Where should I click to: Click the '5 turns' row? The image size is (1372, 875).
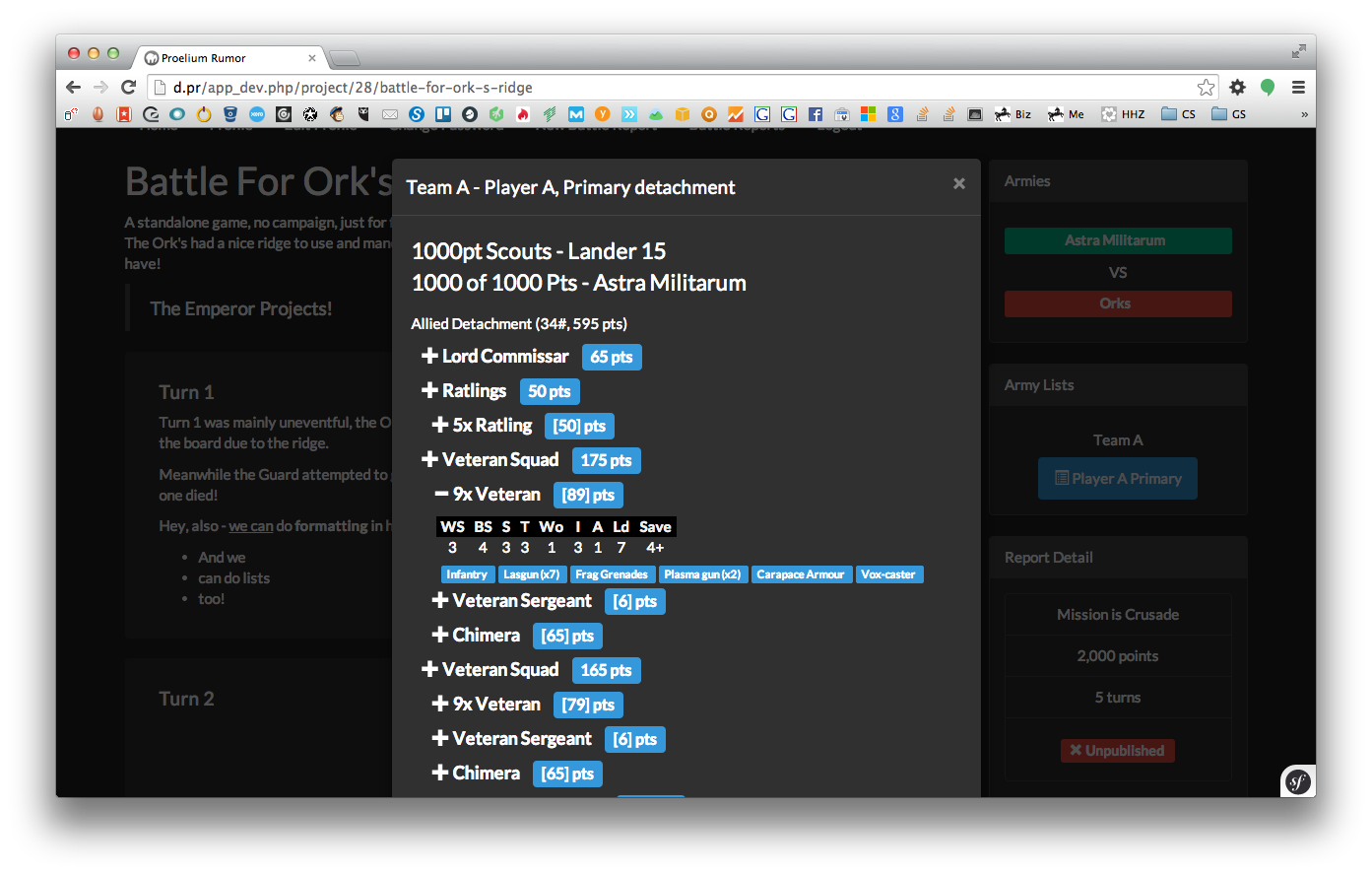[1118, 698]
